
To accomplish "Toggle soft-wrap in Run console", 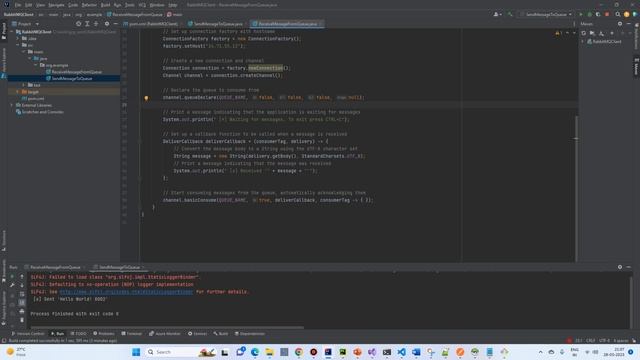I will [x=22, y=294].
